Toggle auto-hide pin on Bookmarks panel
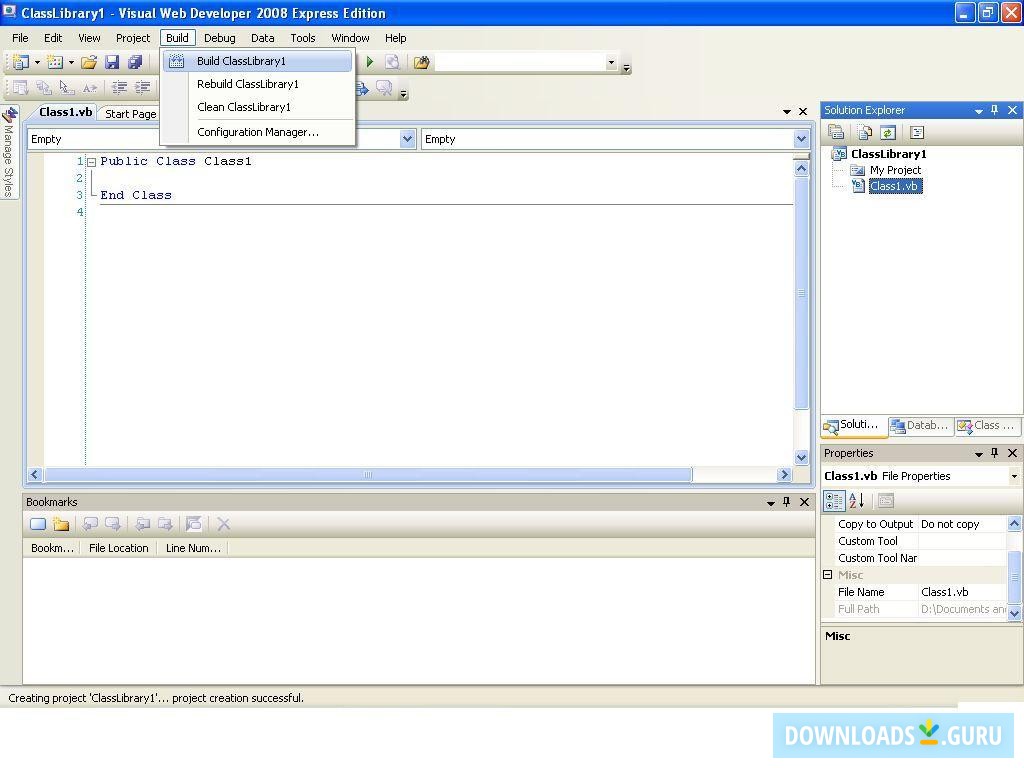 pos(786,502)
